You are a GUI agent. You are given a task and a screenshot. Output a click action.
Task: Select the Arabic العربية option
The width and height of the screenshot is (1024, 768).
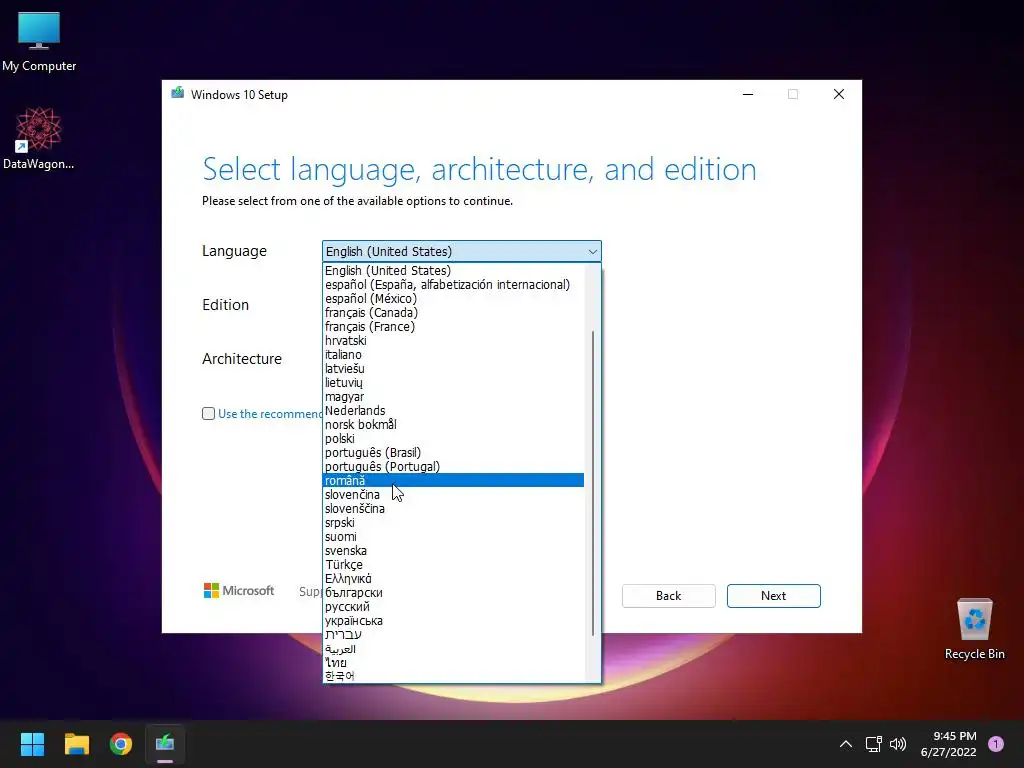[453, 649]
